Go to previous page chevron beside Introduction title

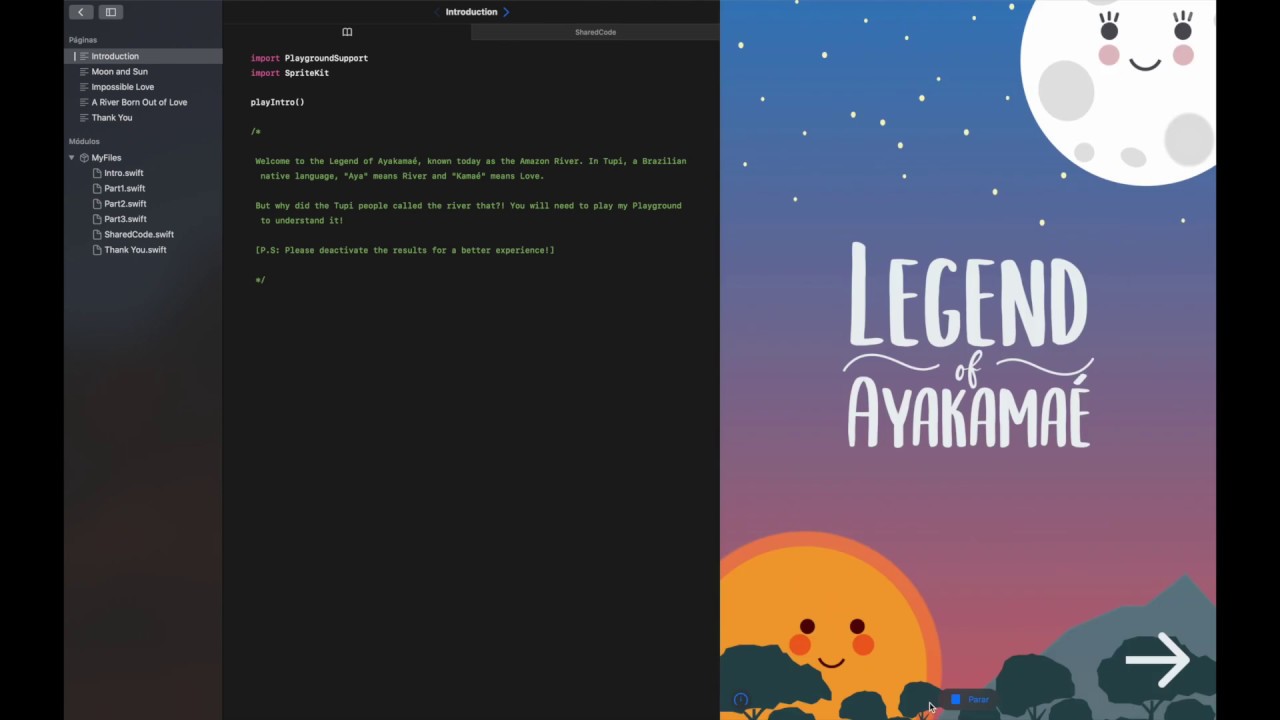(x=437, y=12)
